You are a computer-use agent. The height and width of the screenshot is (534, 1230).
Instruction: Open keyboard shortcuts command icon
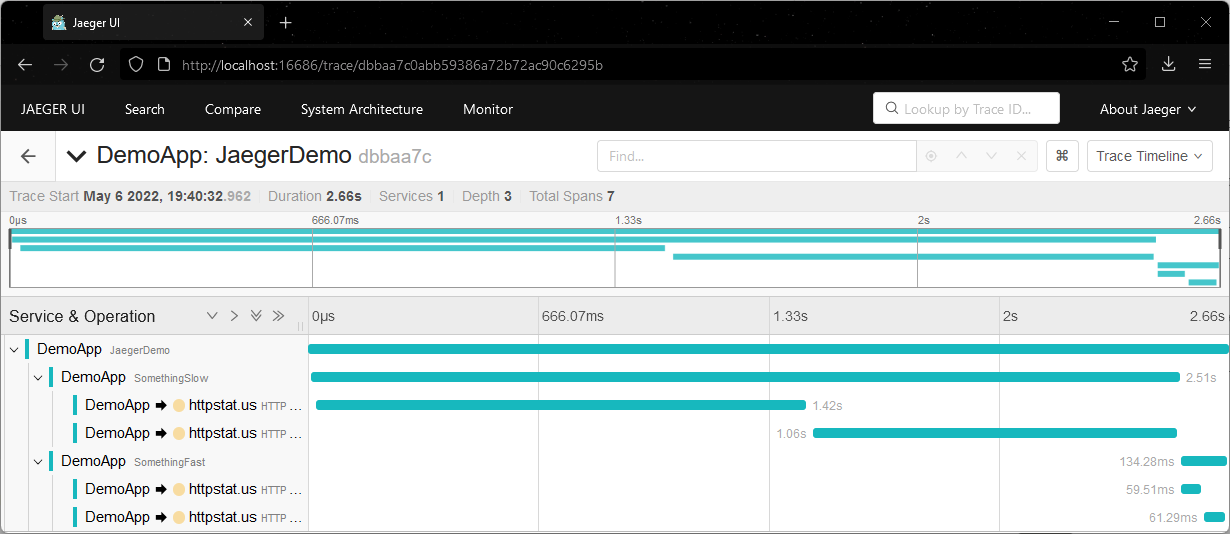[1062, 156]
